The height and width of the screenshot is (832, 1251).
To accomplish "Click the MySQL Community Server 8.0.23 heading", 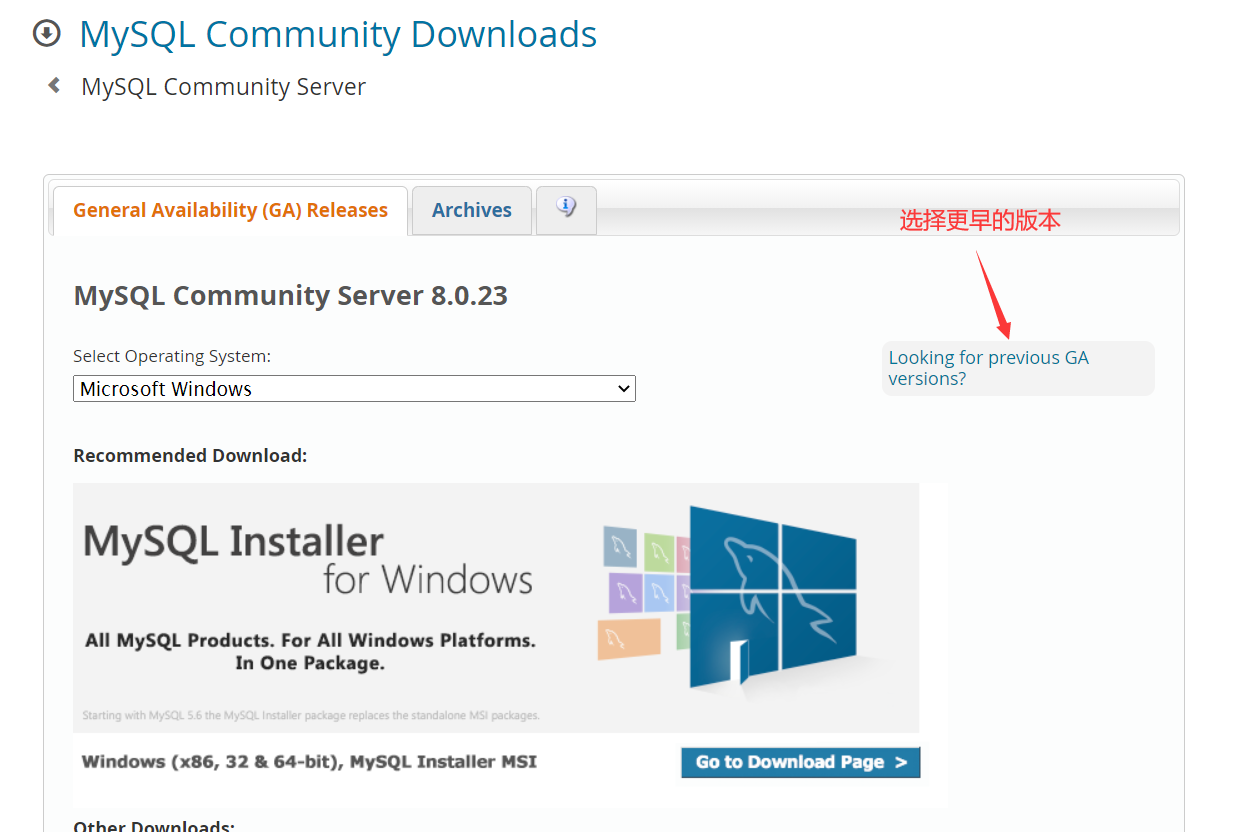I will click(291, 296).
